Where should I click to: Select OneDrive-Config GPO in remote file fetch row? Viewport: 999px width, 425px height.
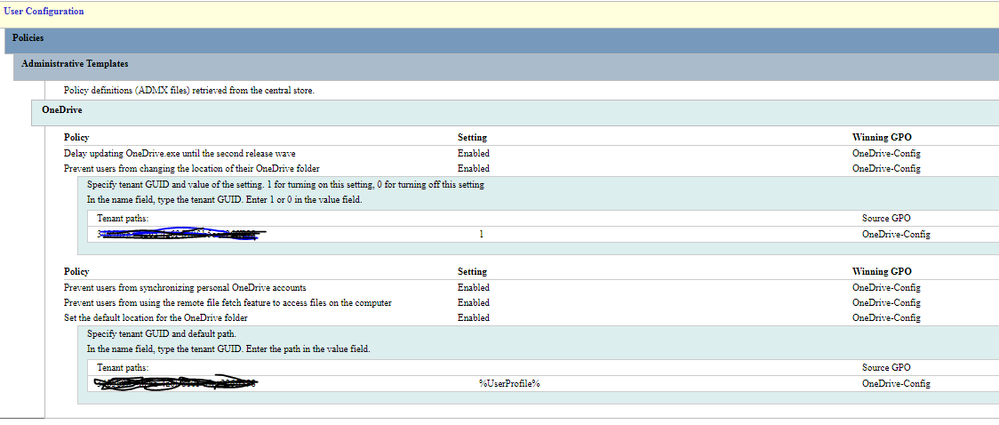coord(886,303)
